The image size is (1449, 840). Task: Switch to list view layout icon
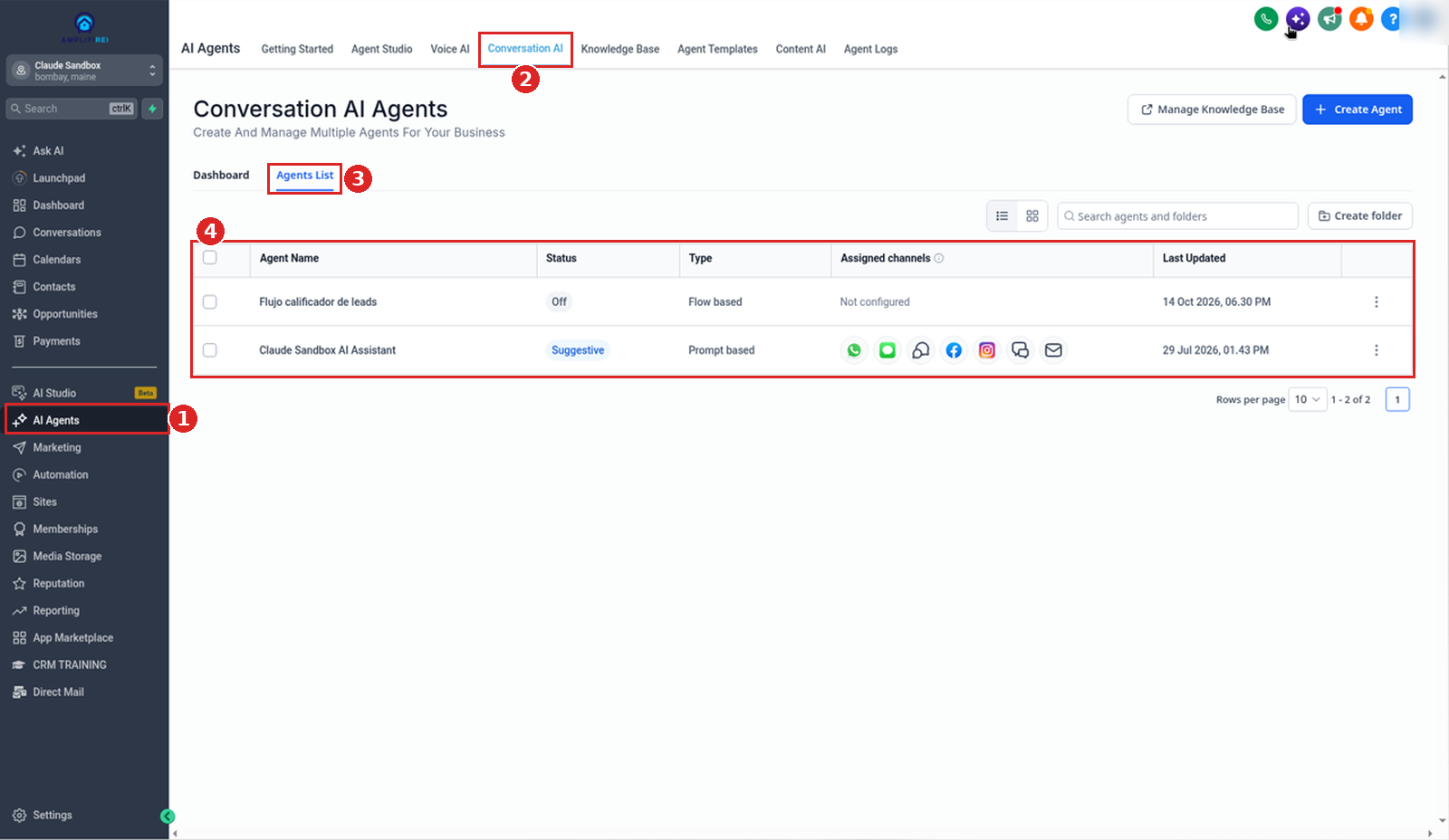pos(1002,216)
